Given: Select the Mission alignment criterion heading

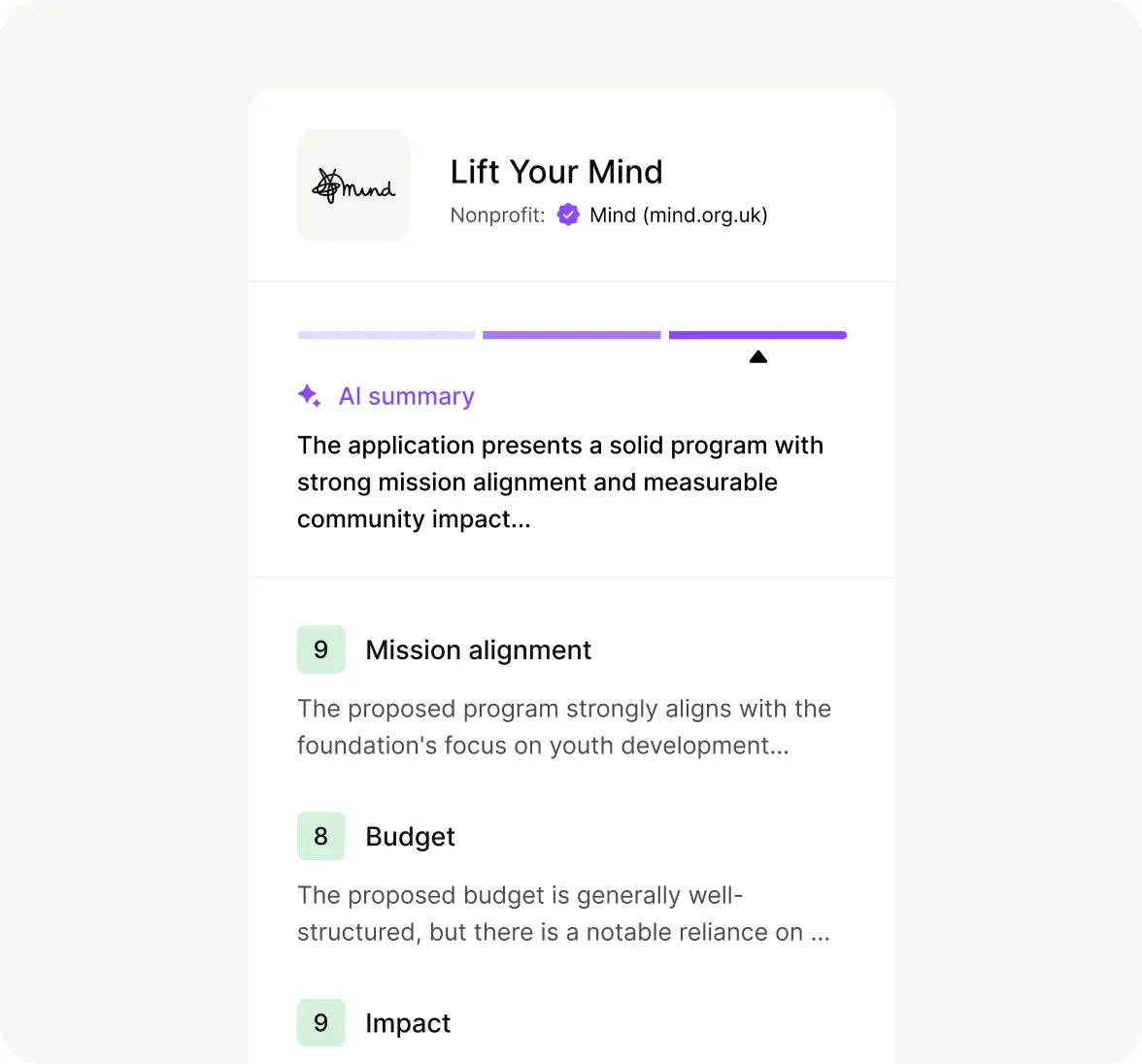Looking at the screenshot, I should click(478, 649).
